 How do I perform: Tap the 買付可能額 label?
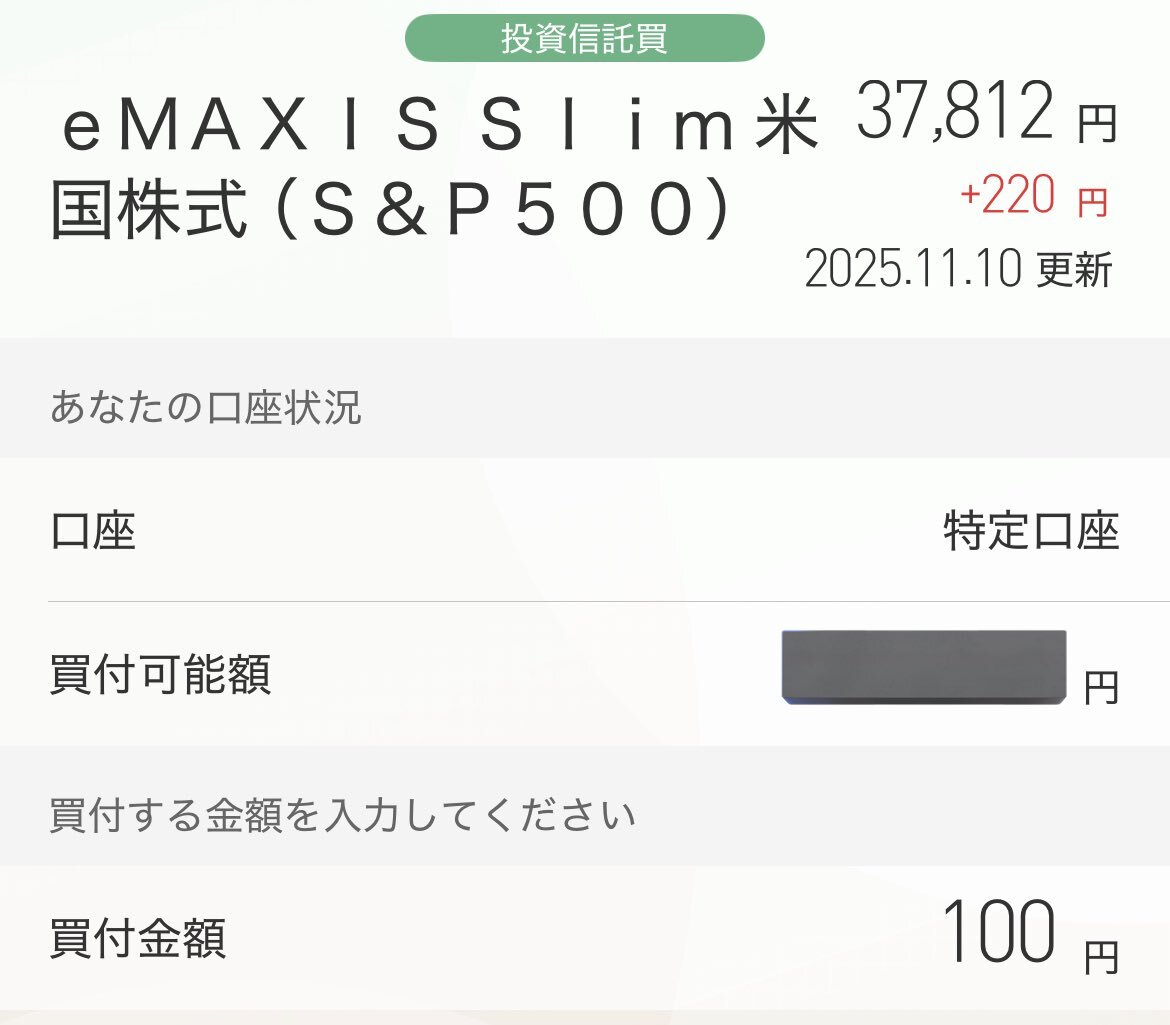[x=160, y=676]
